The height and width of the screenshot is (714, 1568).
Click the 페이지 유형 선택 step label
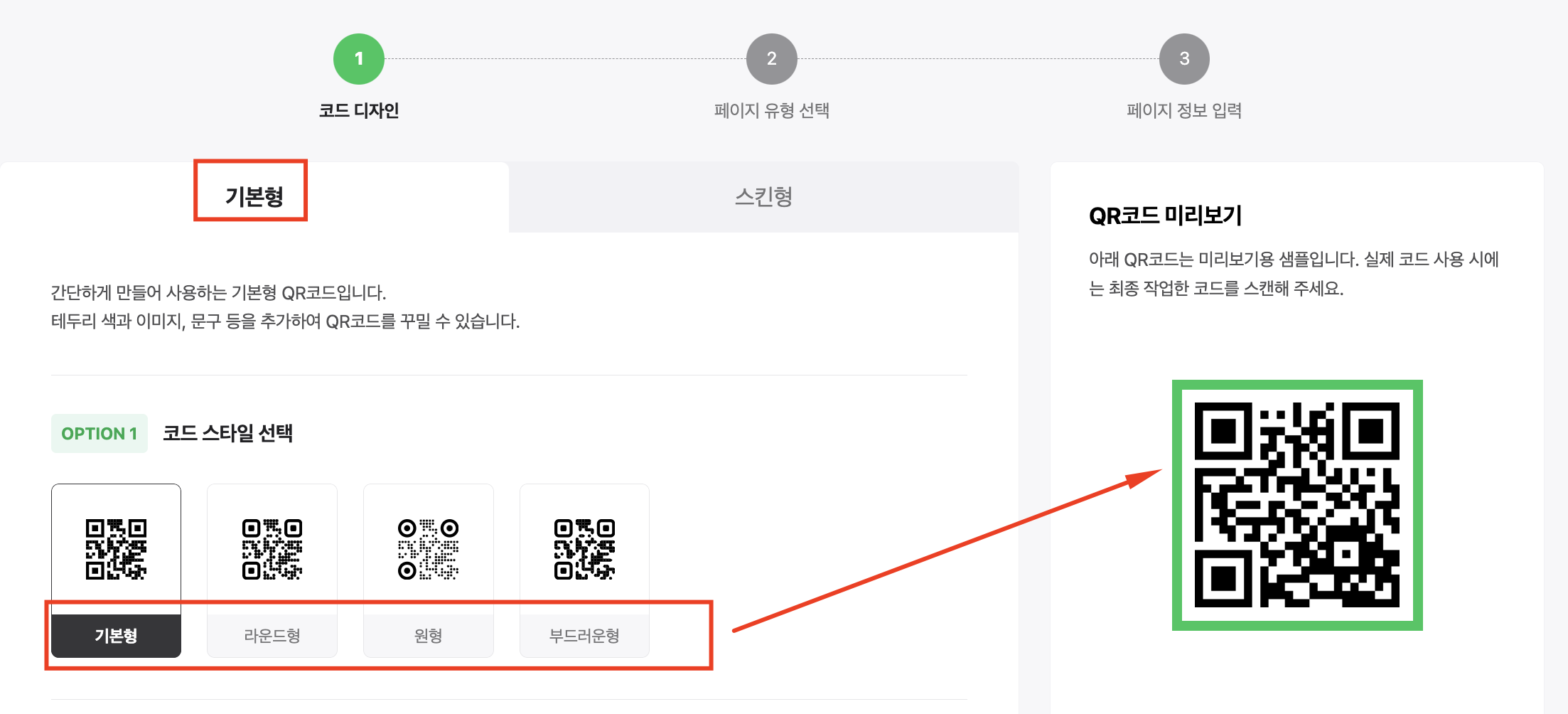772,111
